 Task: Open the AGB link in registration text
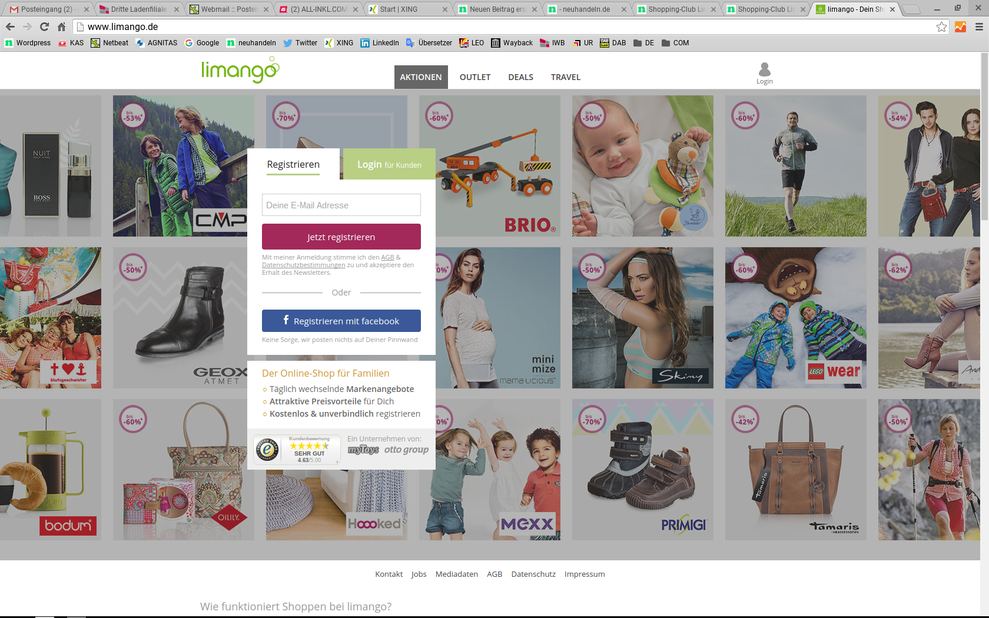[387, 257]
